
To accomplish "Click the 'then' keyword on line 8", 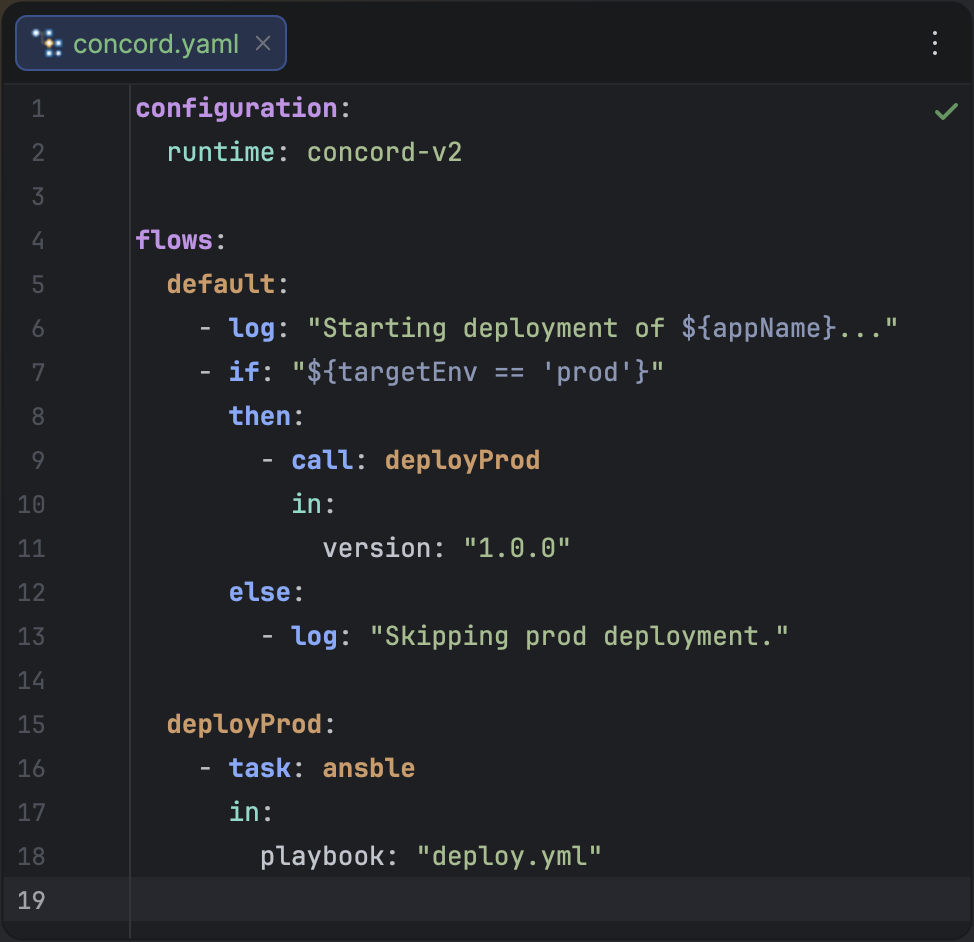I will coord(259,416).
